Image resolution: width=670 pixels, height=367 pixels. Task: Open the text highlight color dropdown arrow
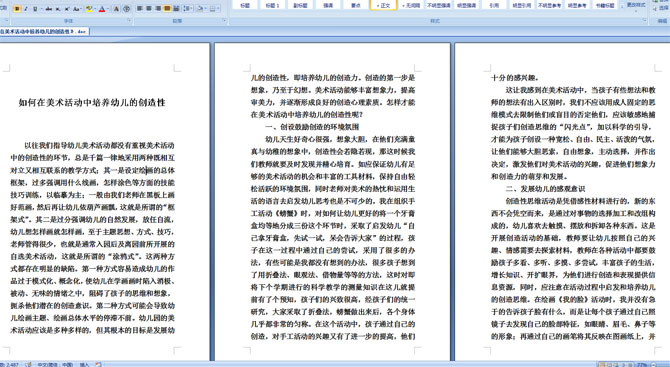tap(95, 9)
